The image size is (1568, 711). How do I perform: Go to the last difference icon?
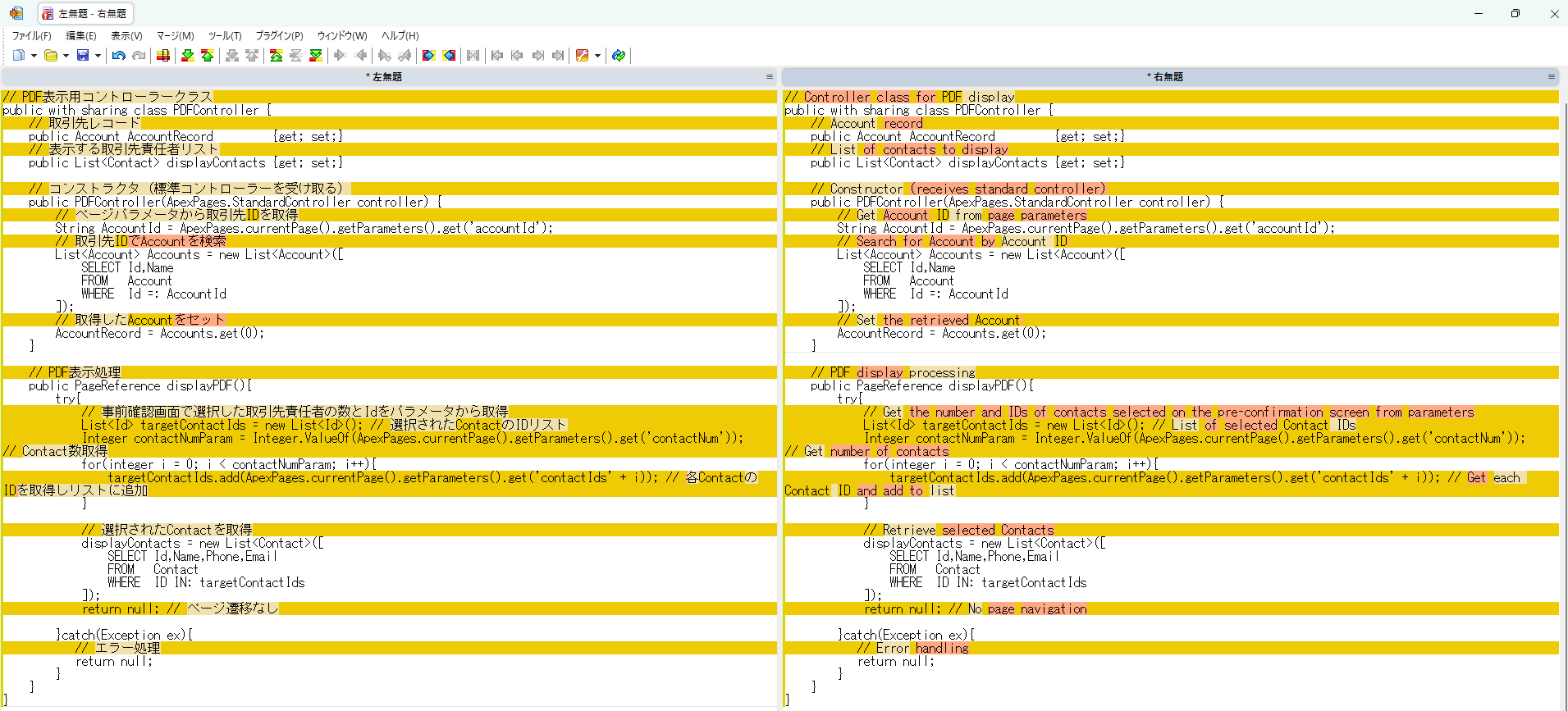[x=316, y=56]
